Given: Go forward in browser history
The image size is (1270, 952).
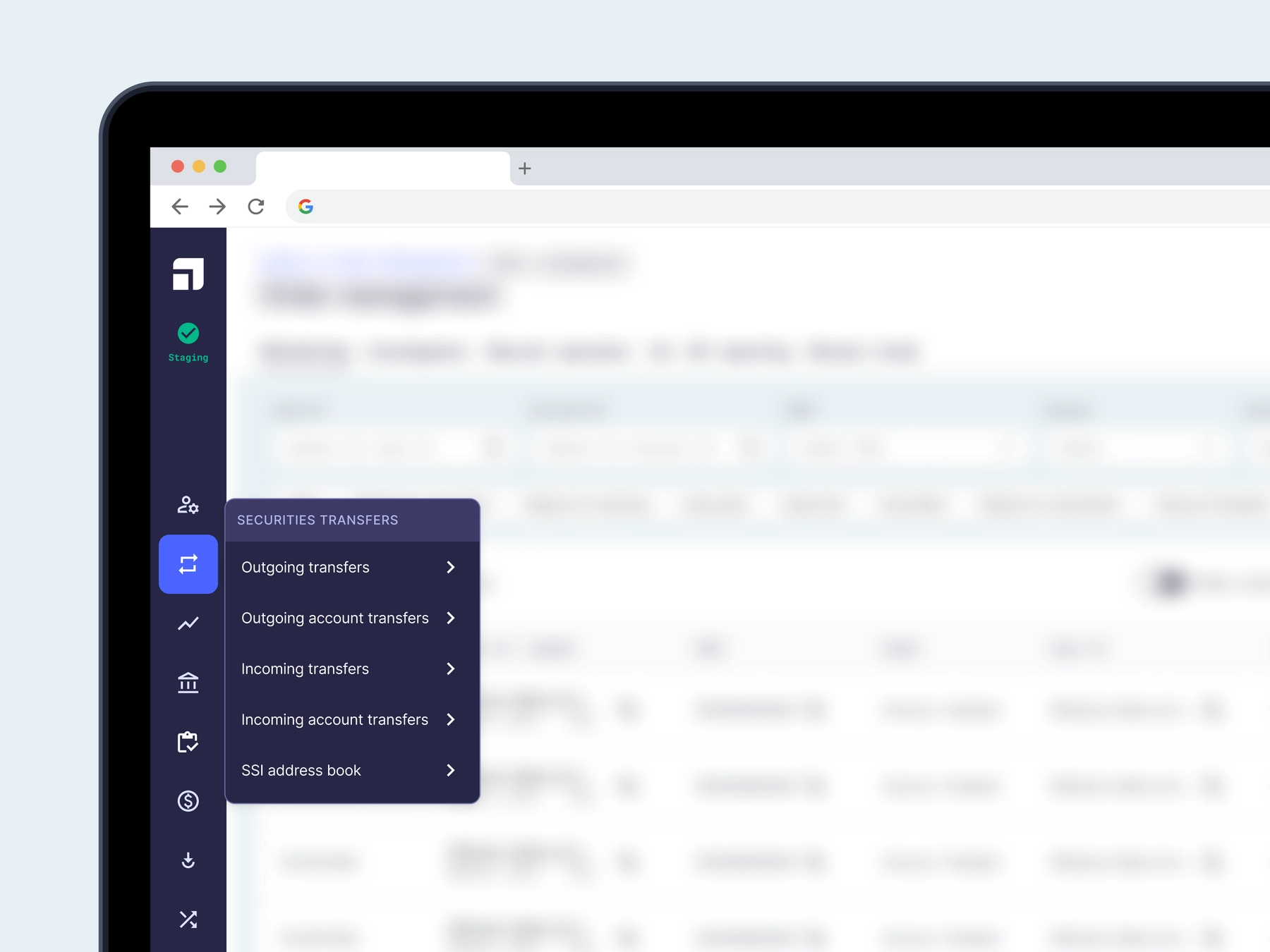Looking at the screenshot, I should coord(218,207).
